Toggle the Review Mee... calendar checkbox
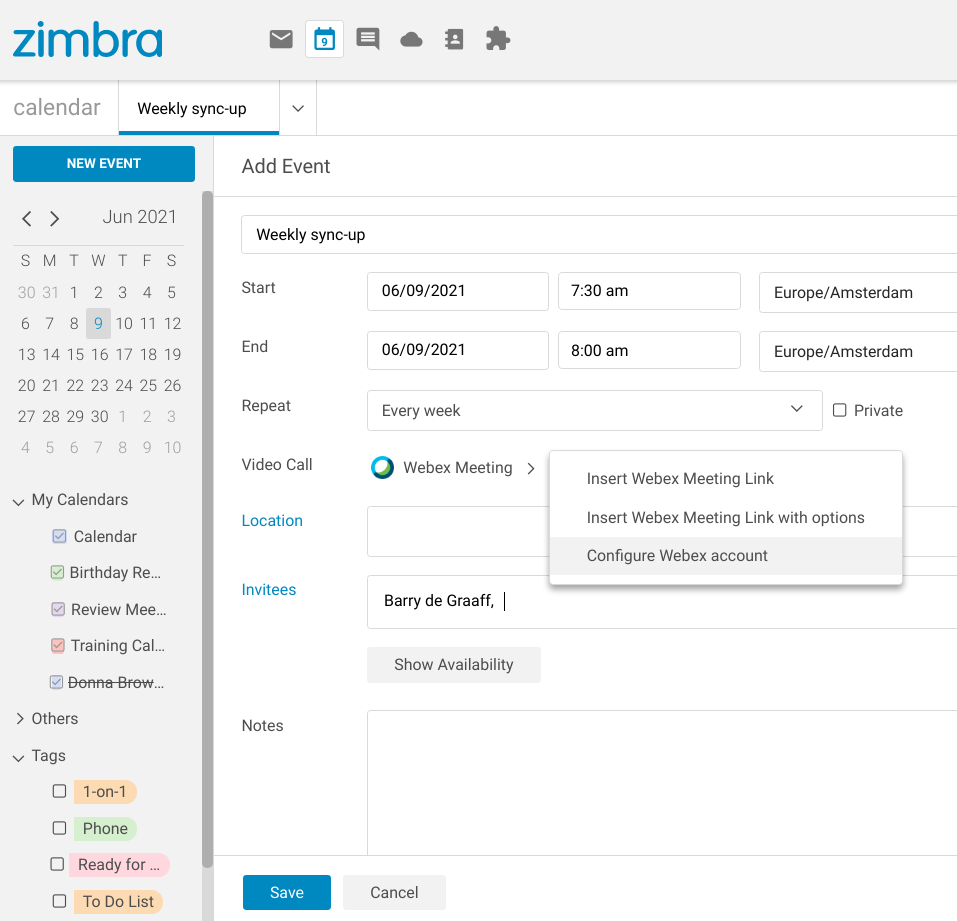 coord(58,609)
